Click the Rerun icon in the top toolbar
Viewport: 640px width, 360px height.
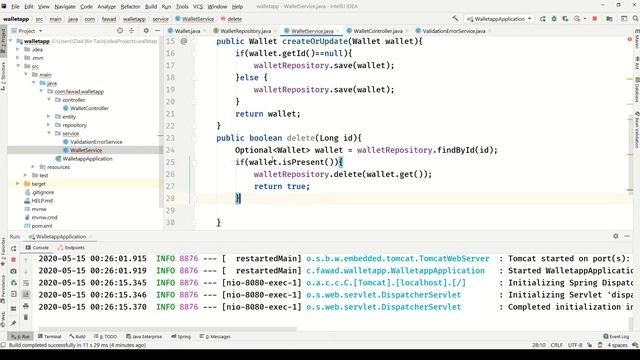tap(543, 19)
